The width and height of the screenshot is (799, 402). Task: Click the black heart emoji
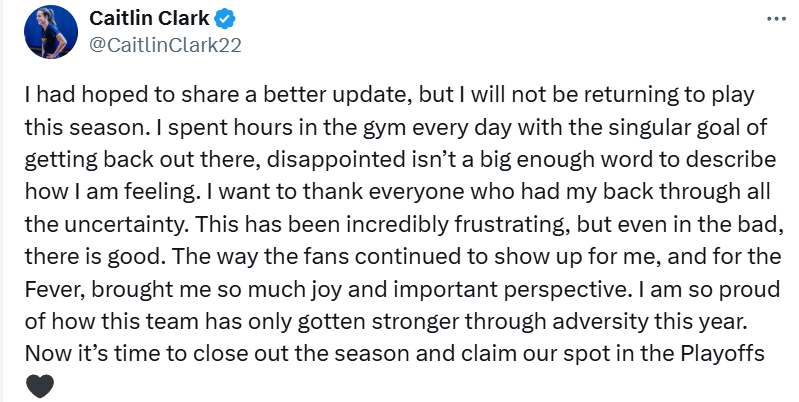[39, 385]
